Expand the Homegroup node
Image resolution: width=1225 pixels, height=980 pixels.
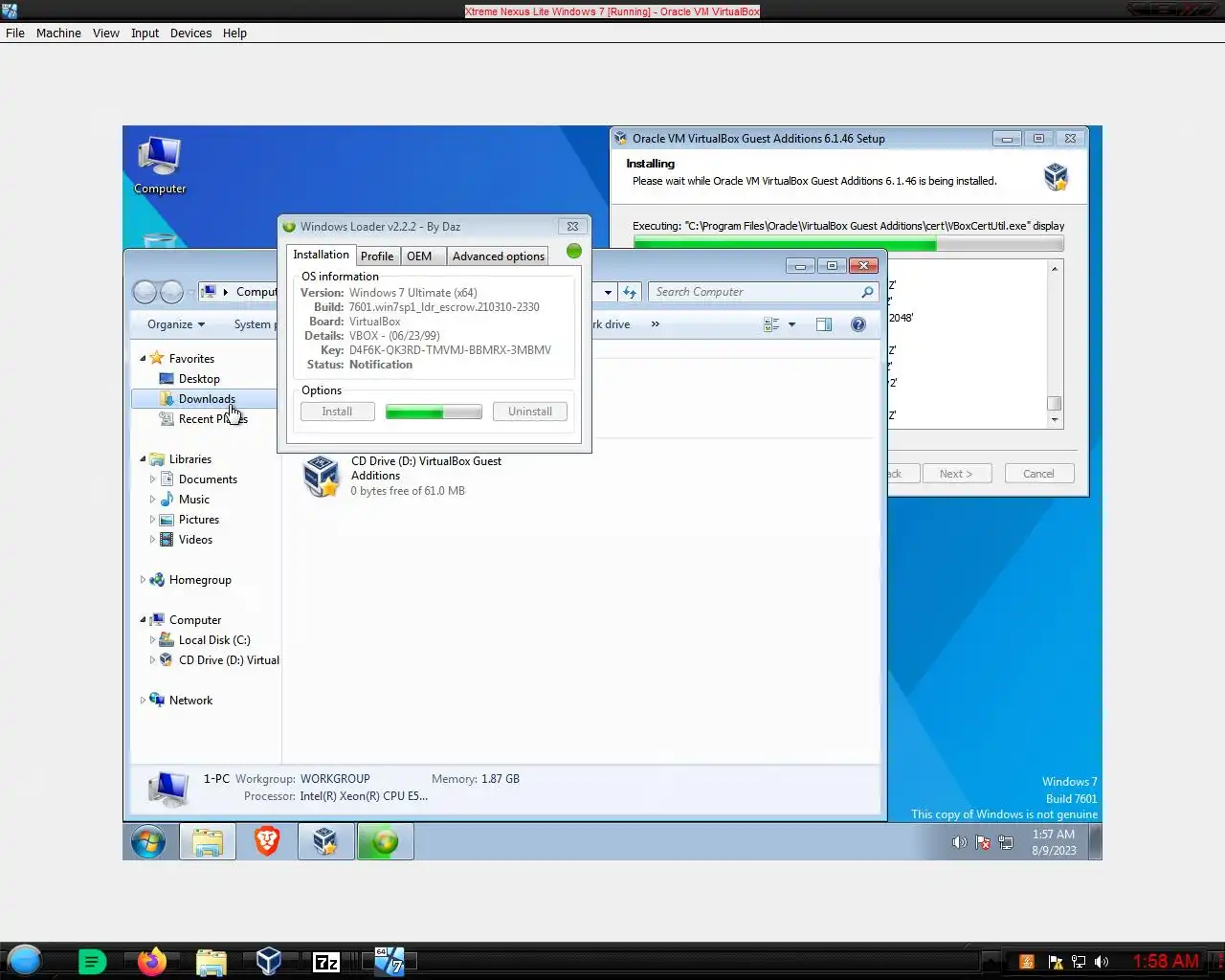(x=143, y=580)
